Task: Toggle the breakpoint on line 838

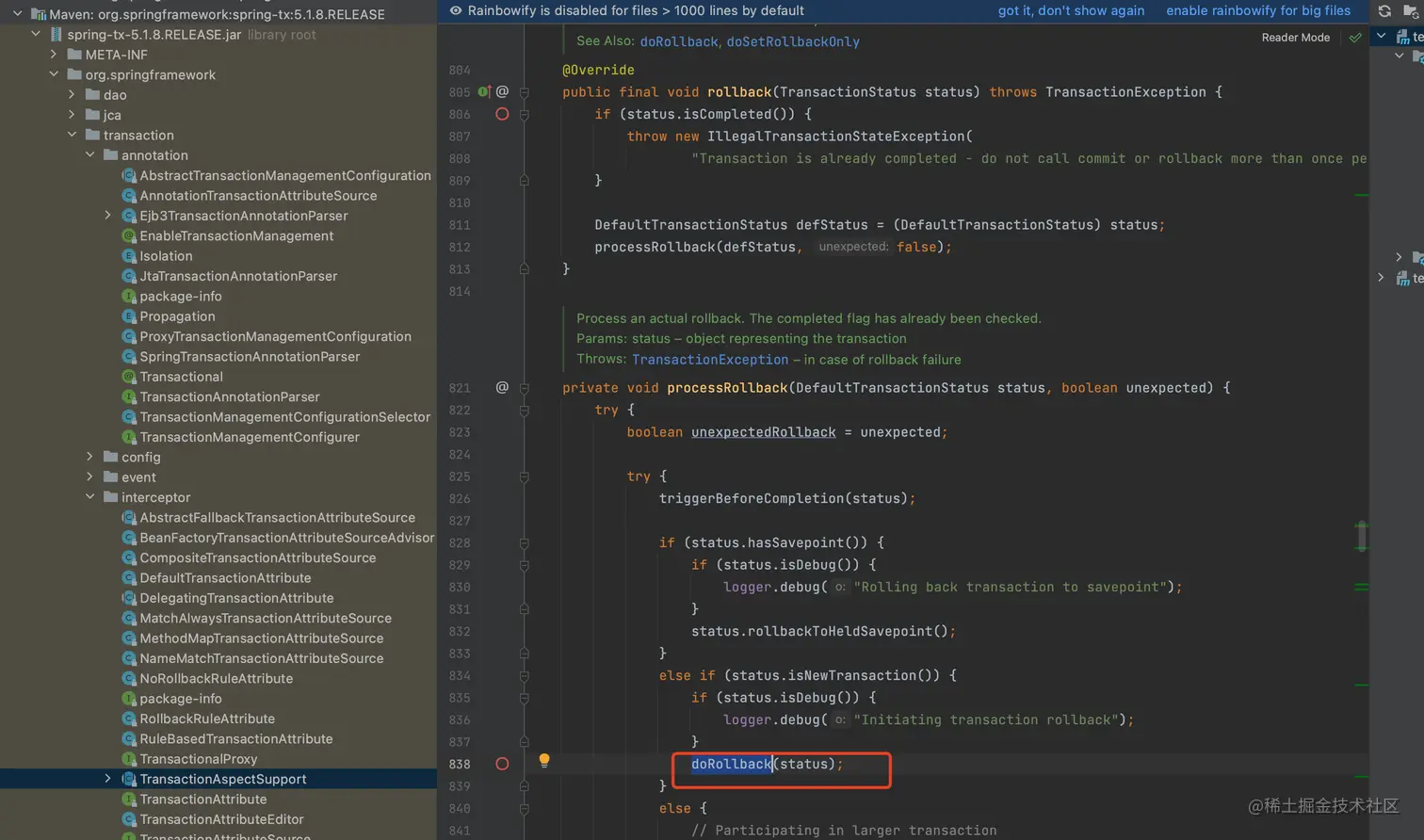Action: click(x=502, y=764)
